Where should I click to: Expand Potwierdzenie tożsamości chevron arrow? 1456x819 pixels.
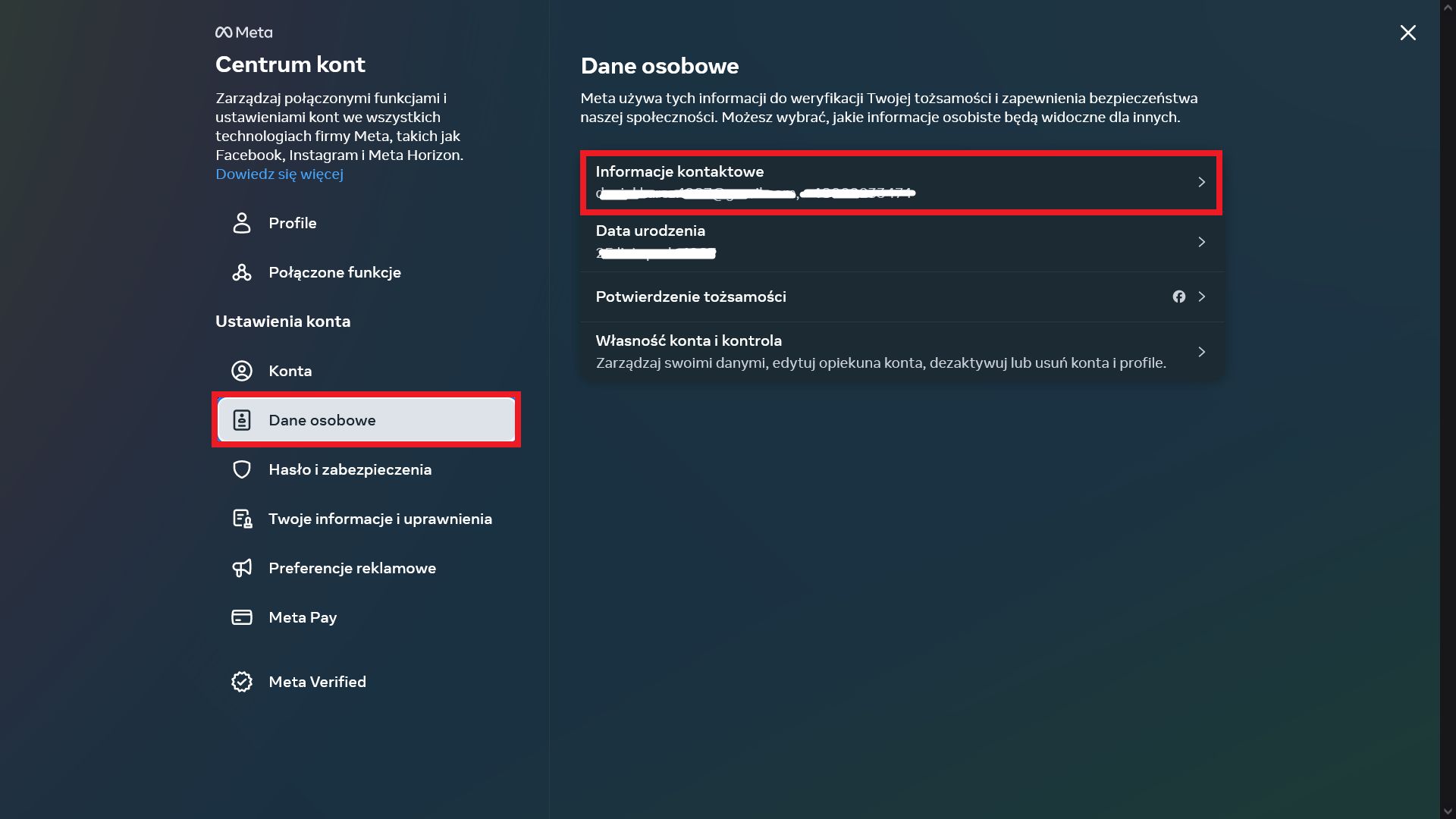(1201, 297)
